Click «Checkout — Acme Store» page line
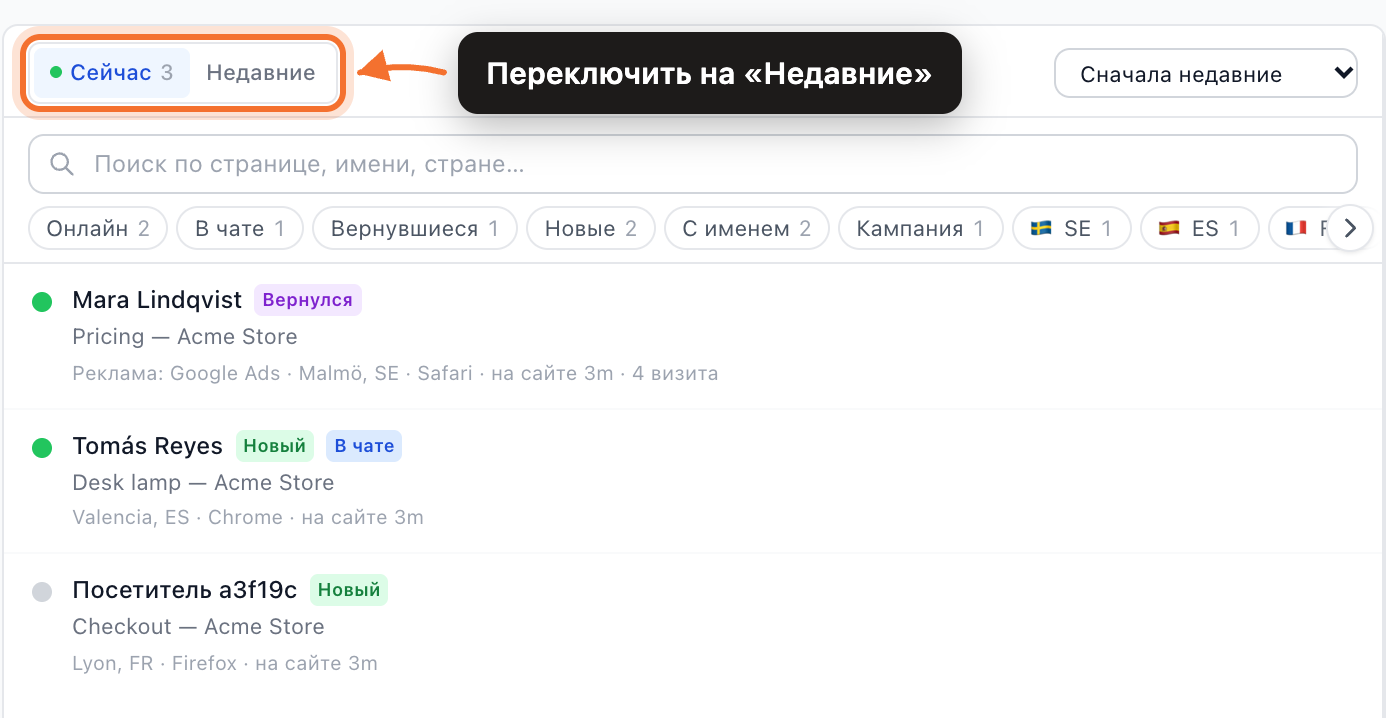This screenshot has height=718, width=1386. click(199, 627)
